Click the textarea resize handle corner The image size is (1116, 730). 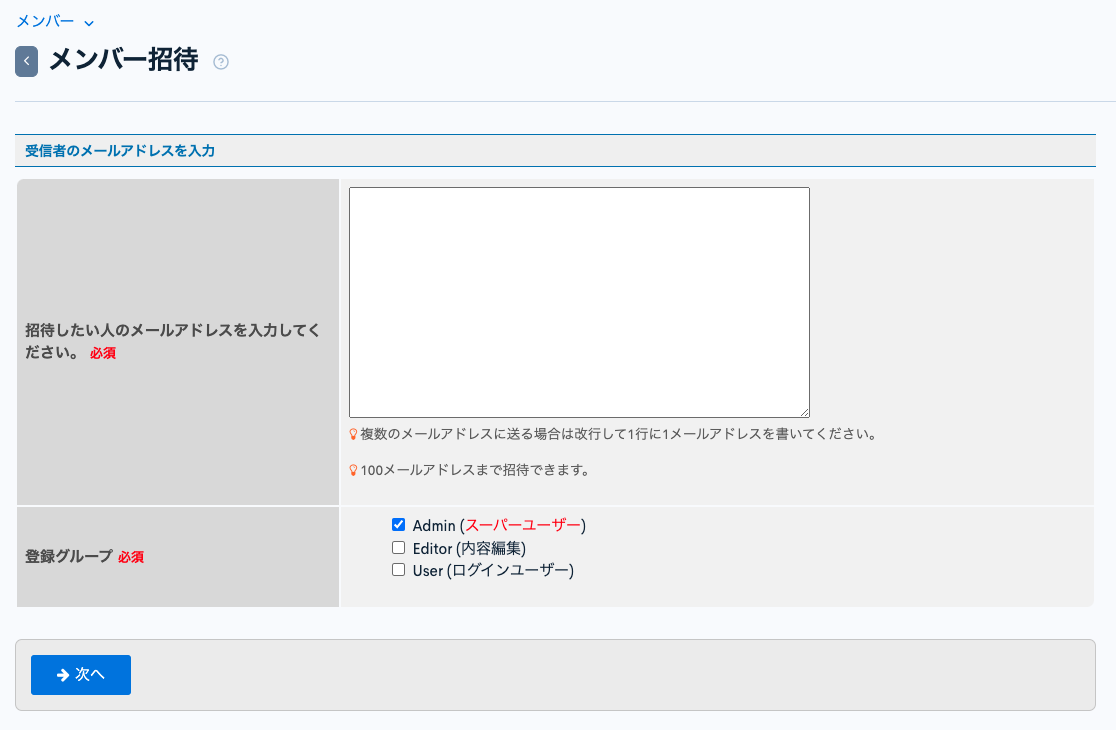pos(804,412)
